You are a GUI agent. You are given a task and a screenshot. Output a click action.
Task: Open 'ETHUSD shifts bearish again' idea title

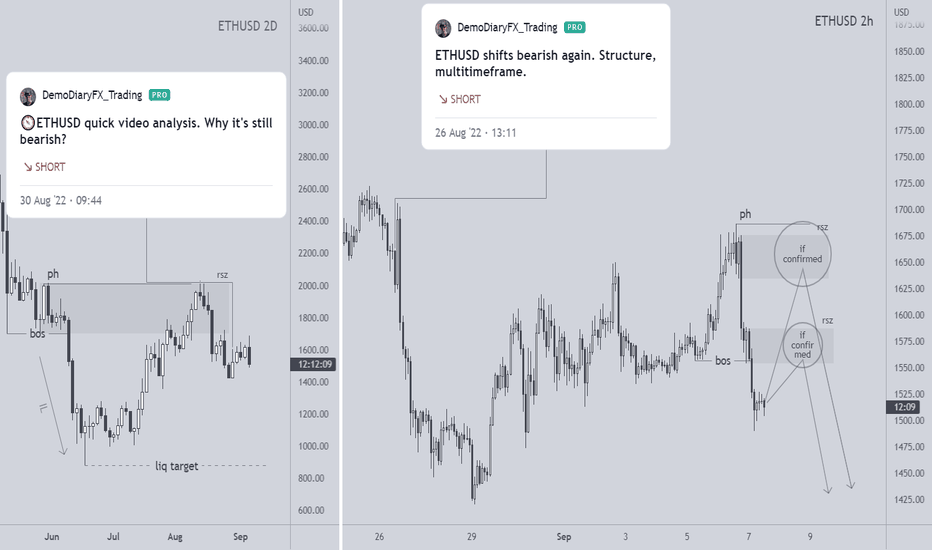(x=545, y=63)
